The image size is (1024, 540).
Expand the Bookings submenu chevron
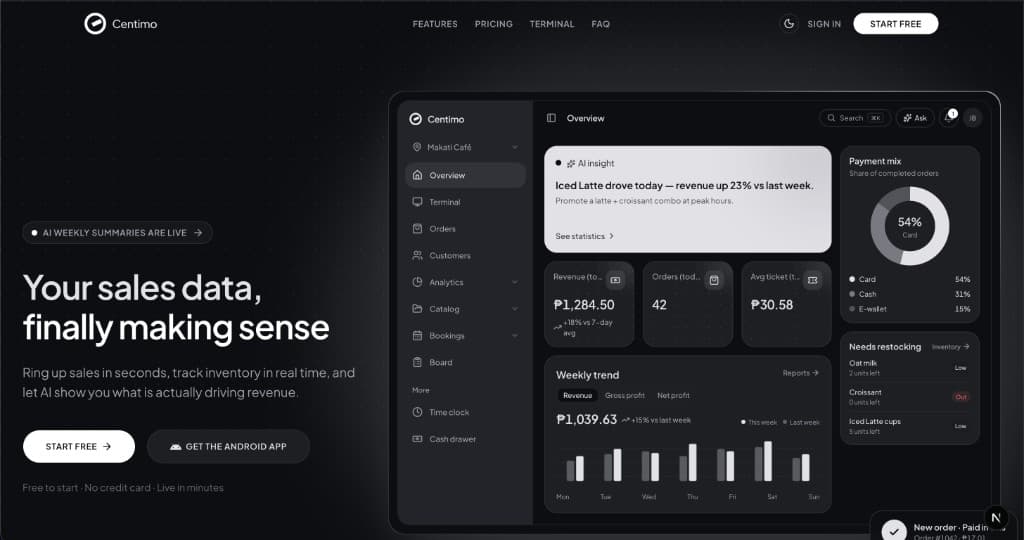[x=515, y=336]
